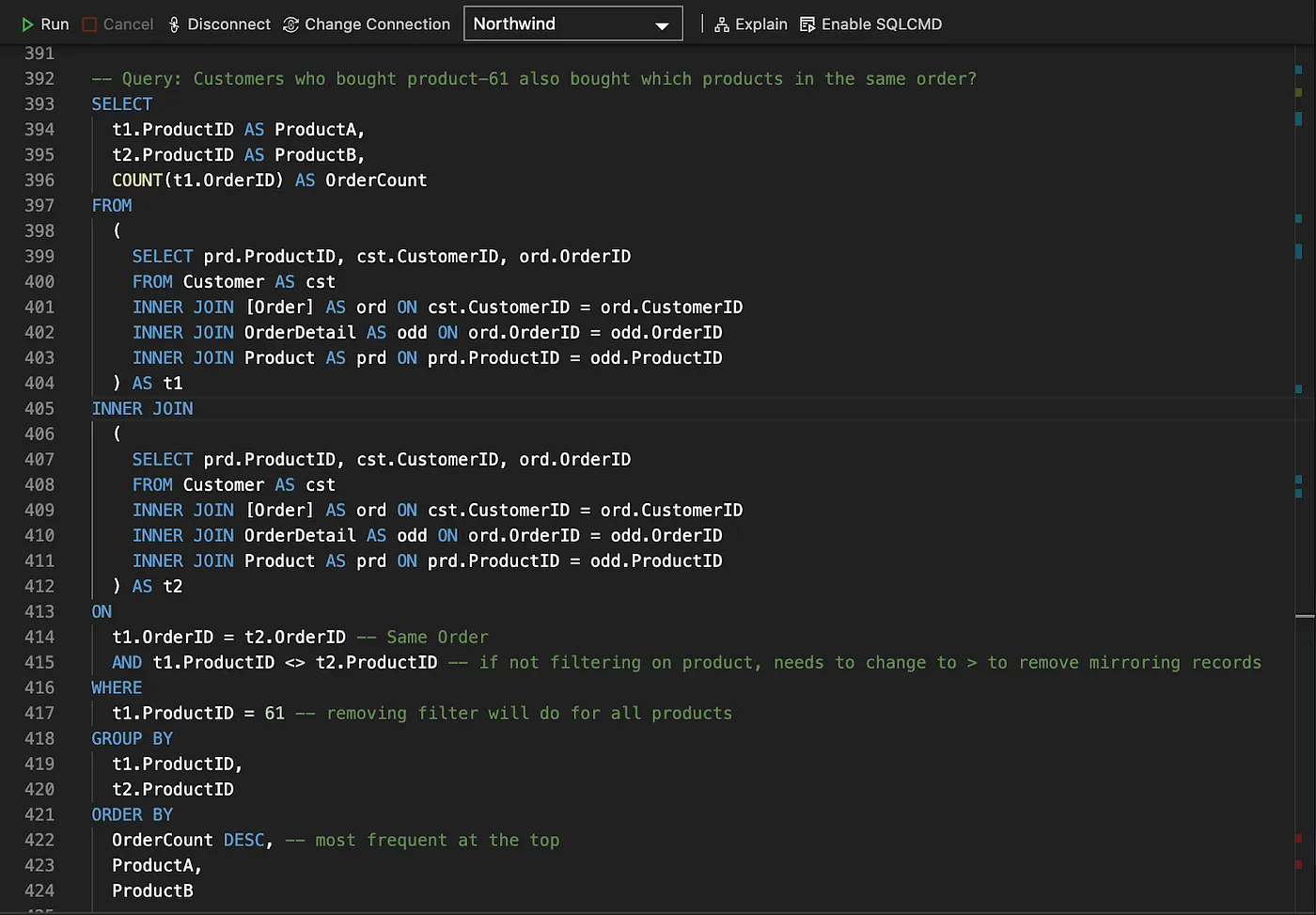Viewport: 1316px width, 915px height.
Task: Click the FROM keyword on line 397
Action: (x=112, y=206)
